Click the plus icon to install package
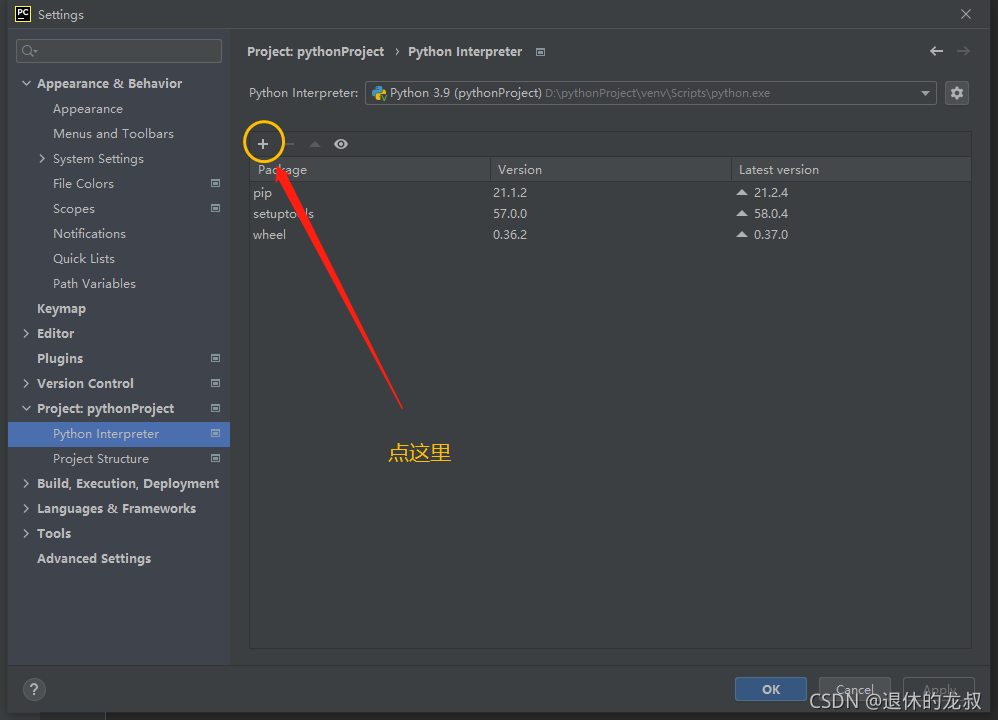This screenshot has height=720, width=998. pos(263,144)
